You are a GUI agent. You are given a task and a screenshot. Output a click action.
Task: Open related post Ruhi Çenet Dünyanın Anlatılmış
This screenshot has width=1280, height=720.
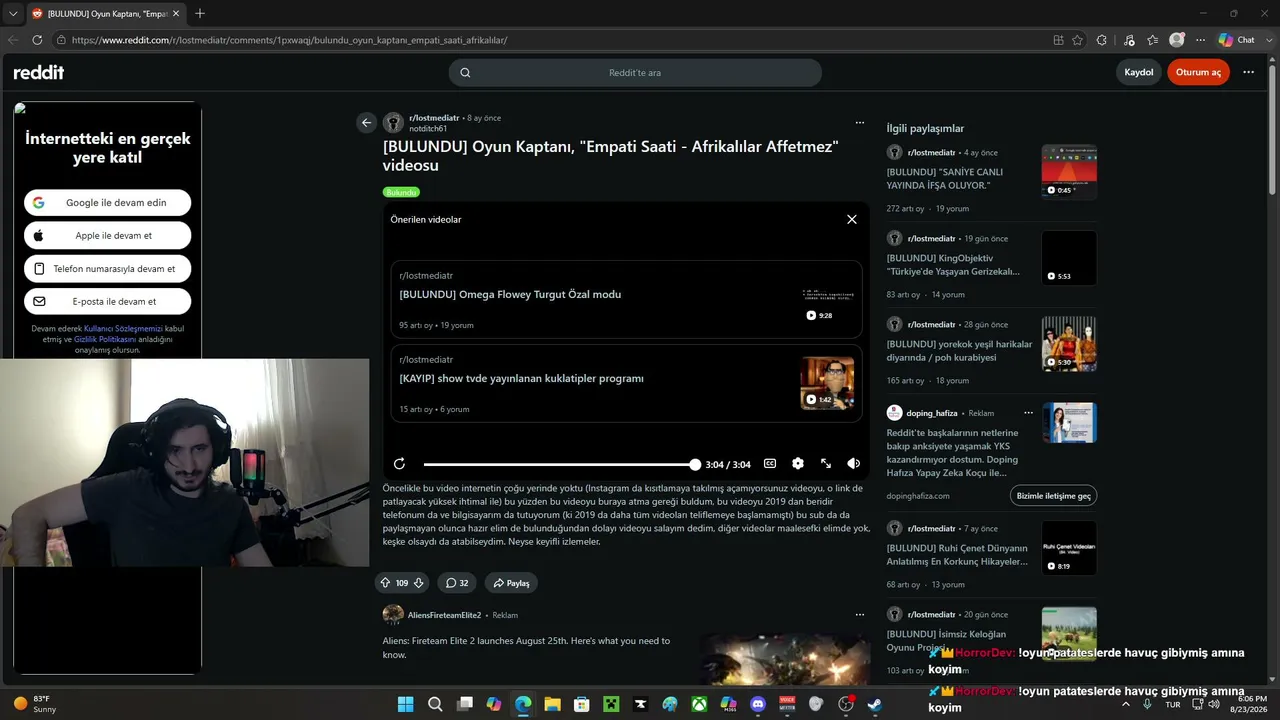click(x=957, y=554)
